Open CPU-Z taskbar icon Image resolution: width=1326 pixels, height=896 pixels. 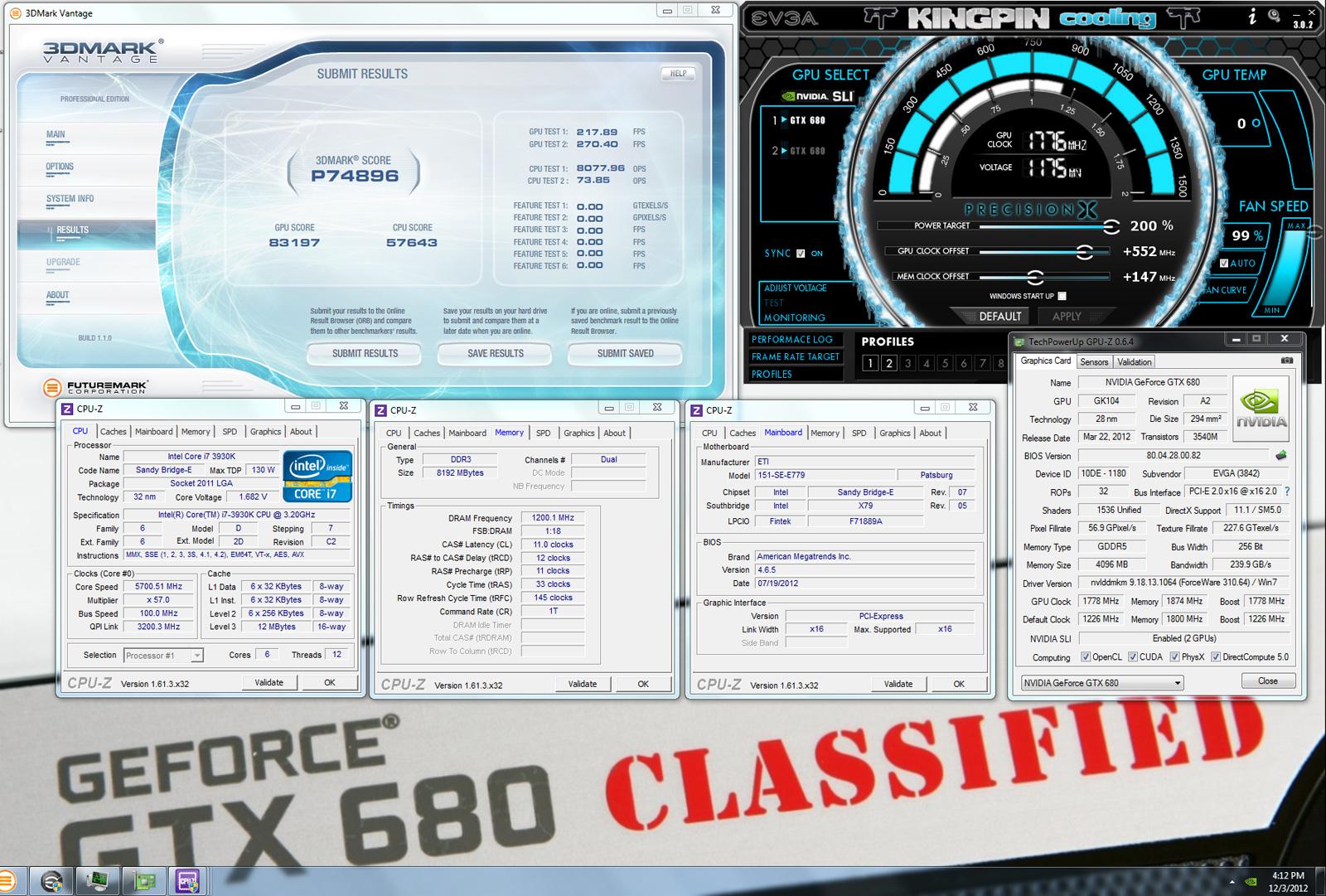pyautogui.click(x=186, y=880)
